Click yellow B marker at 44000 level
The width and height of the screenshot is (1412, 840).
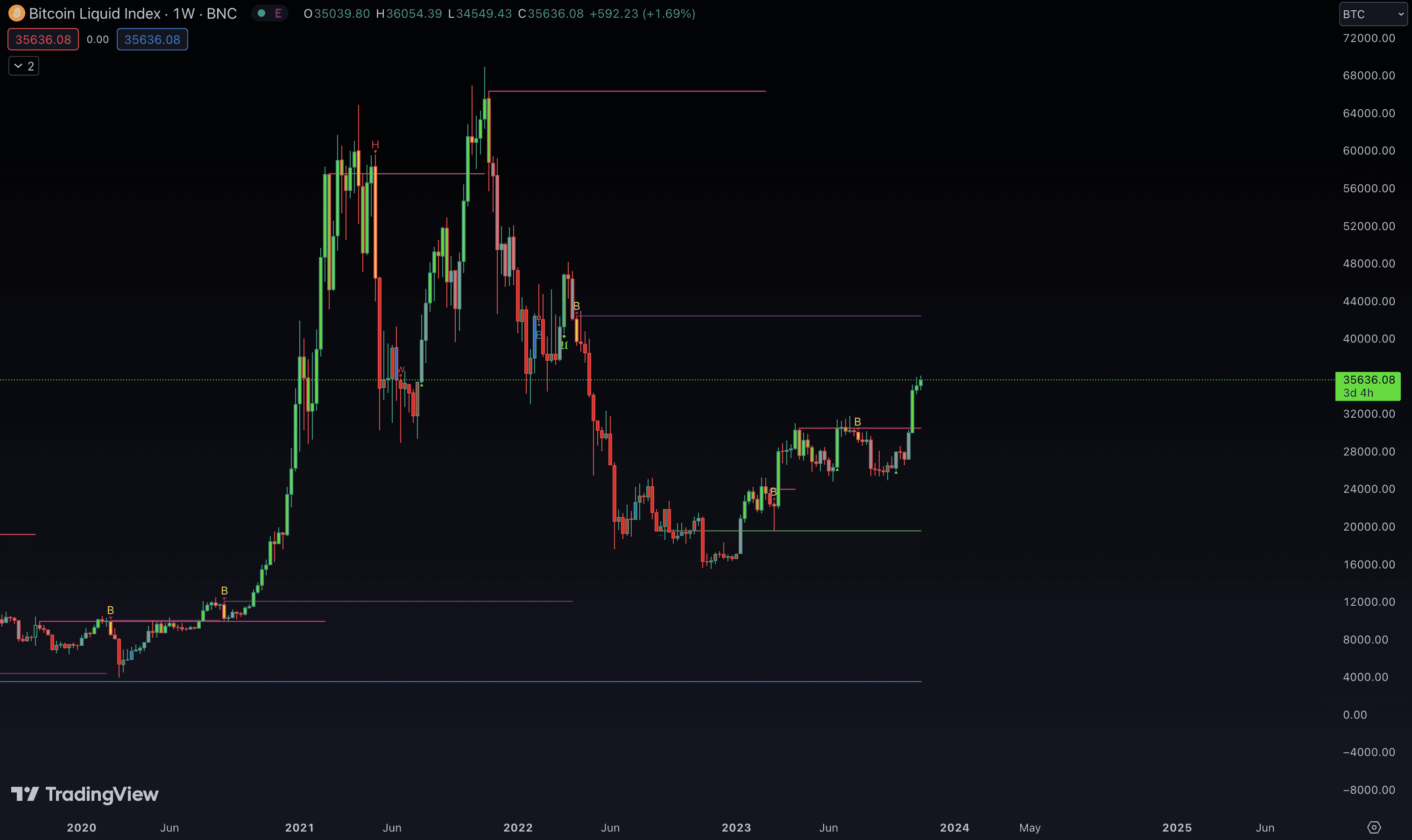click(576, 306)
